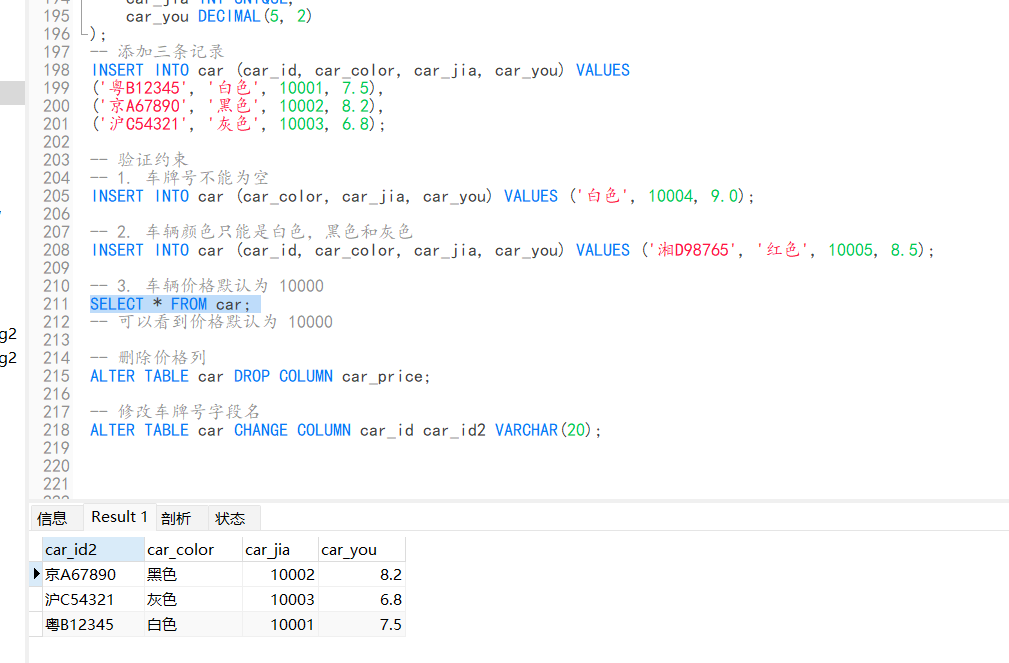Viewport: 1009px width, 663px height.
Task: Click the car_id2 column header
Action: (93, 550)
